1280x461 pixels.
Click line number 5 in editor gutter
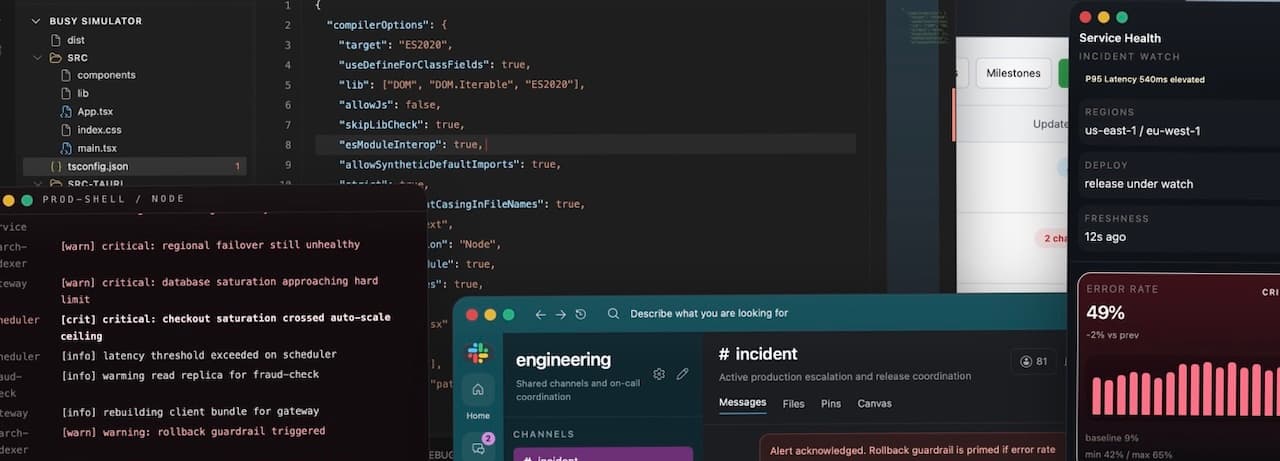click(x=288, y=85)
